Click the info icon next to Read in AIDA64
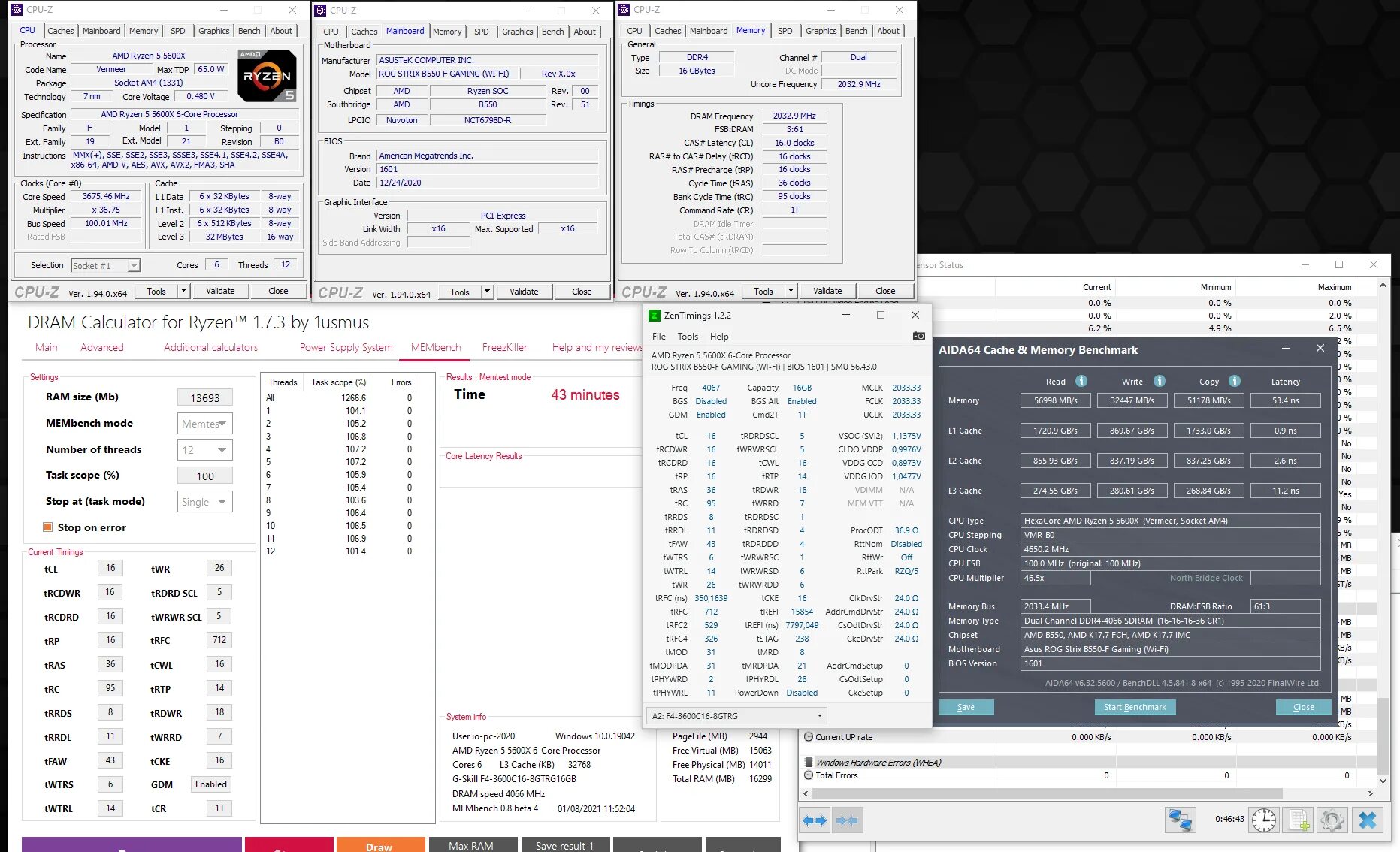 click(1081, 381)
